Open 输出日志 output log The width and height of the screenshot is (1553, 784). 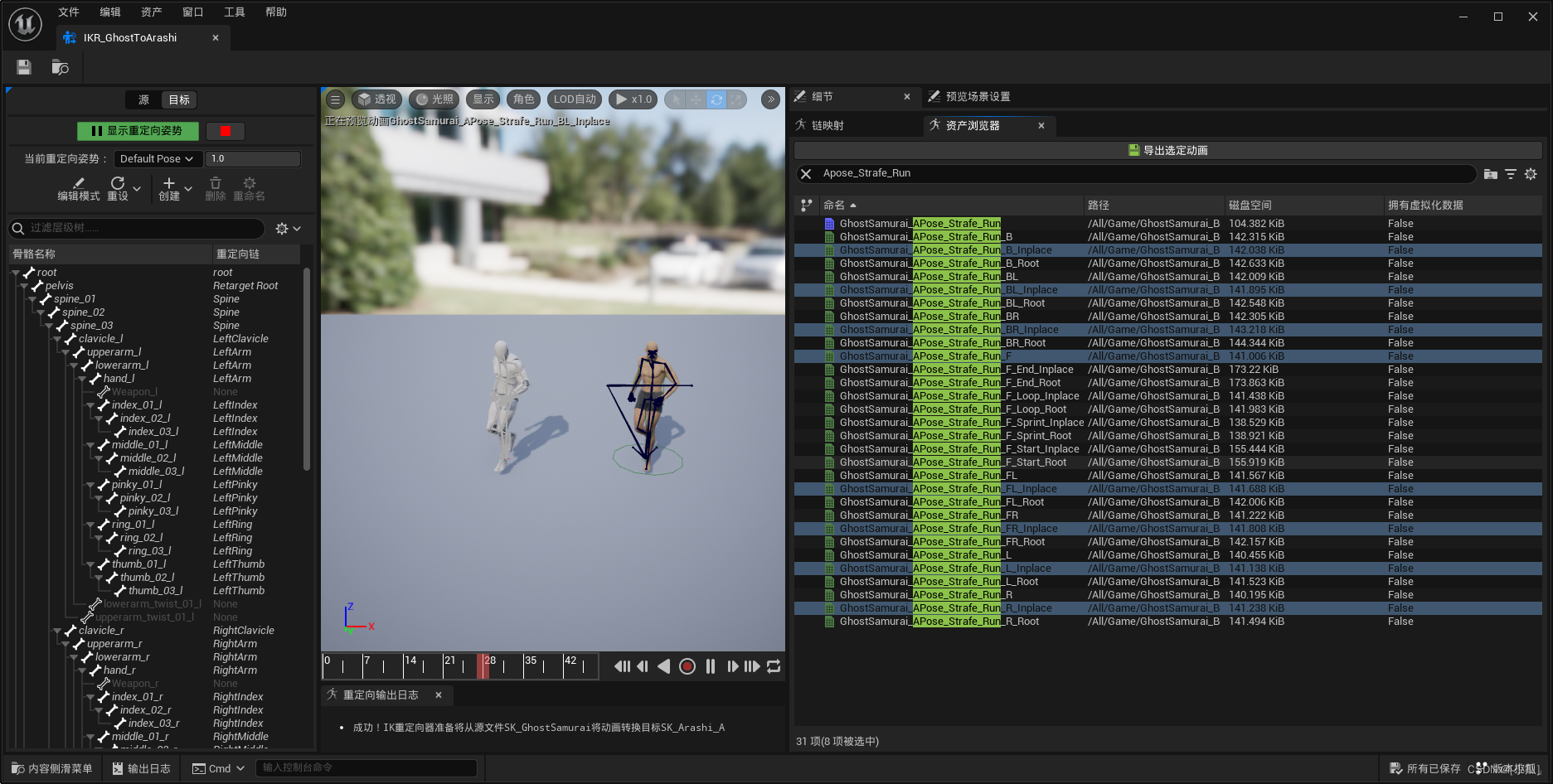click(x=142, y=769)
